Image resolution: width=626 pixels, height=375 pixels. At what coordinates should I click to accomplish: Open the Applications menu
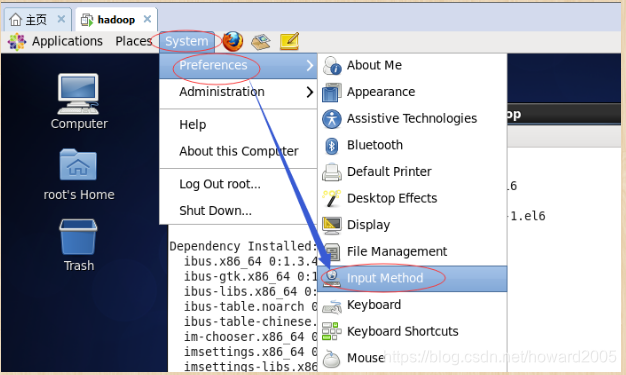click(x=67, y=41)
